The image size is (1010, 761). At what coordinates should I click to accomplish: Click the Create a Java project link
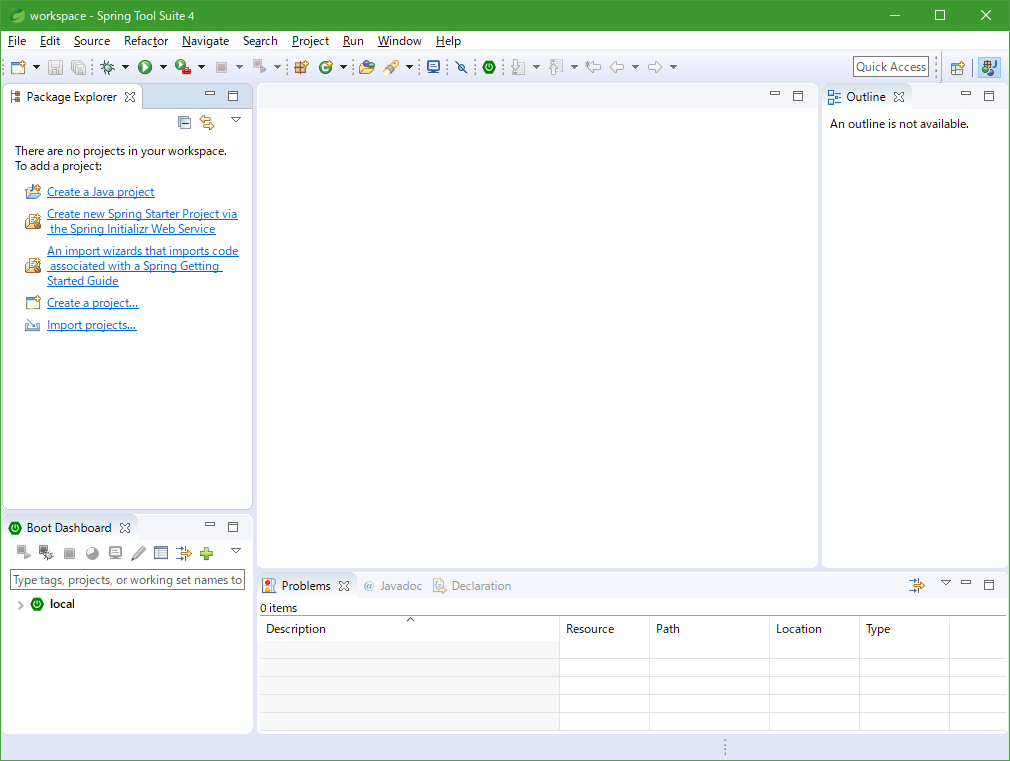(100, 192)
